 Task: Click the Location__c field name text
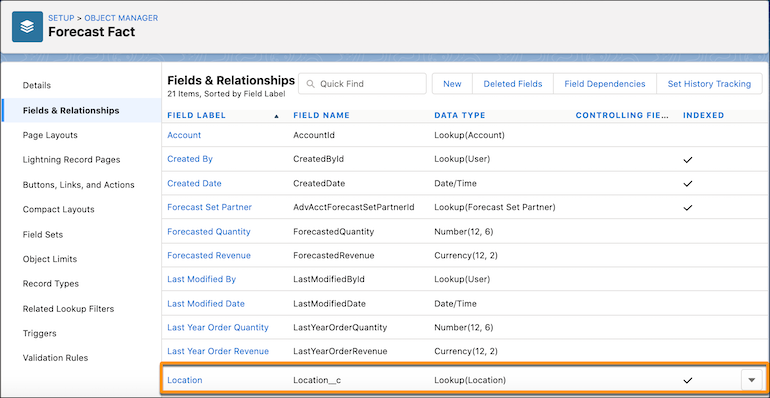[317, 380]
